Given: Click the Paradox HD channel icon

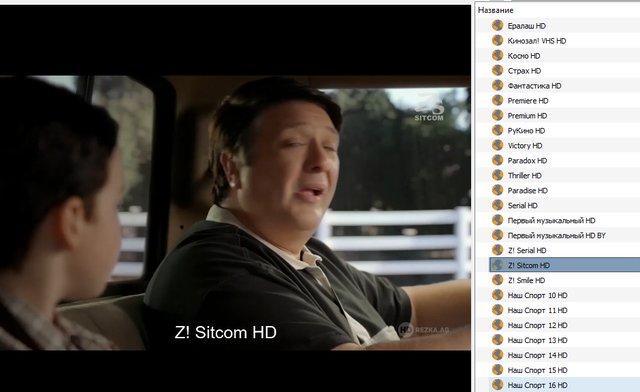Looking at the screenshot, I should point(497,160).
